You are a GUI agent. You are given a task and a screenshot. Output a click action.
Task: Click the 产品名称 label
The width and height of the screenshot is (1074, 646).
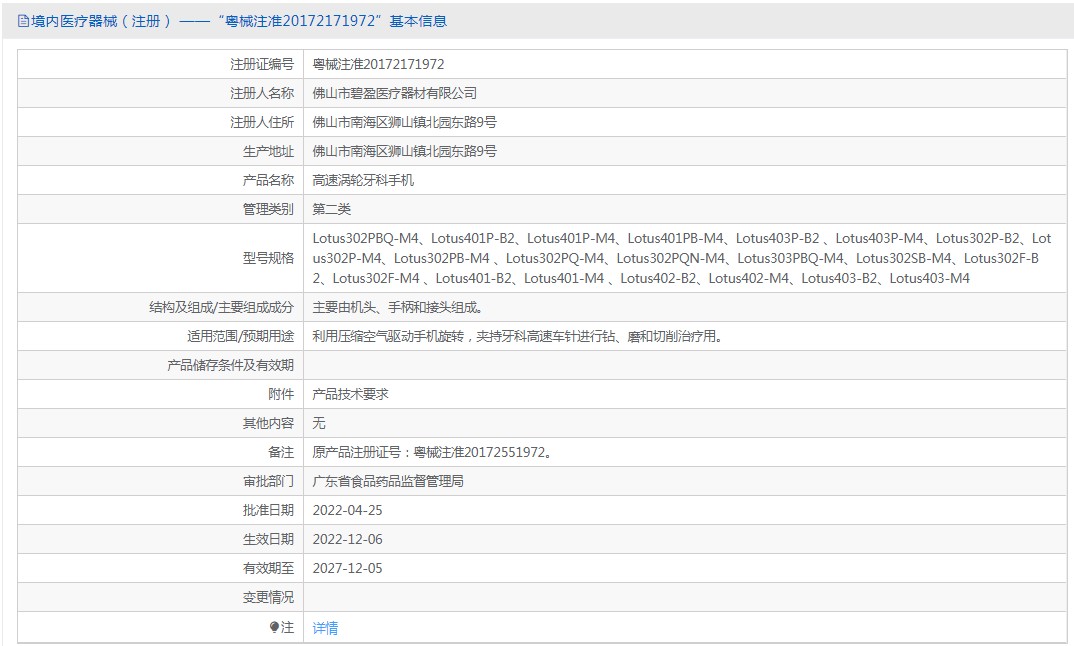268,180
